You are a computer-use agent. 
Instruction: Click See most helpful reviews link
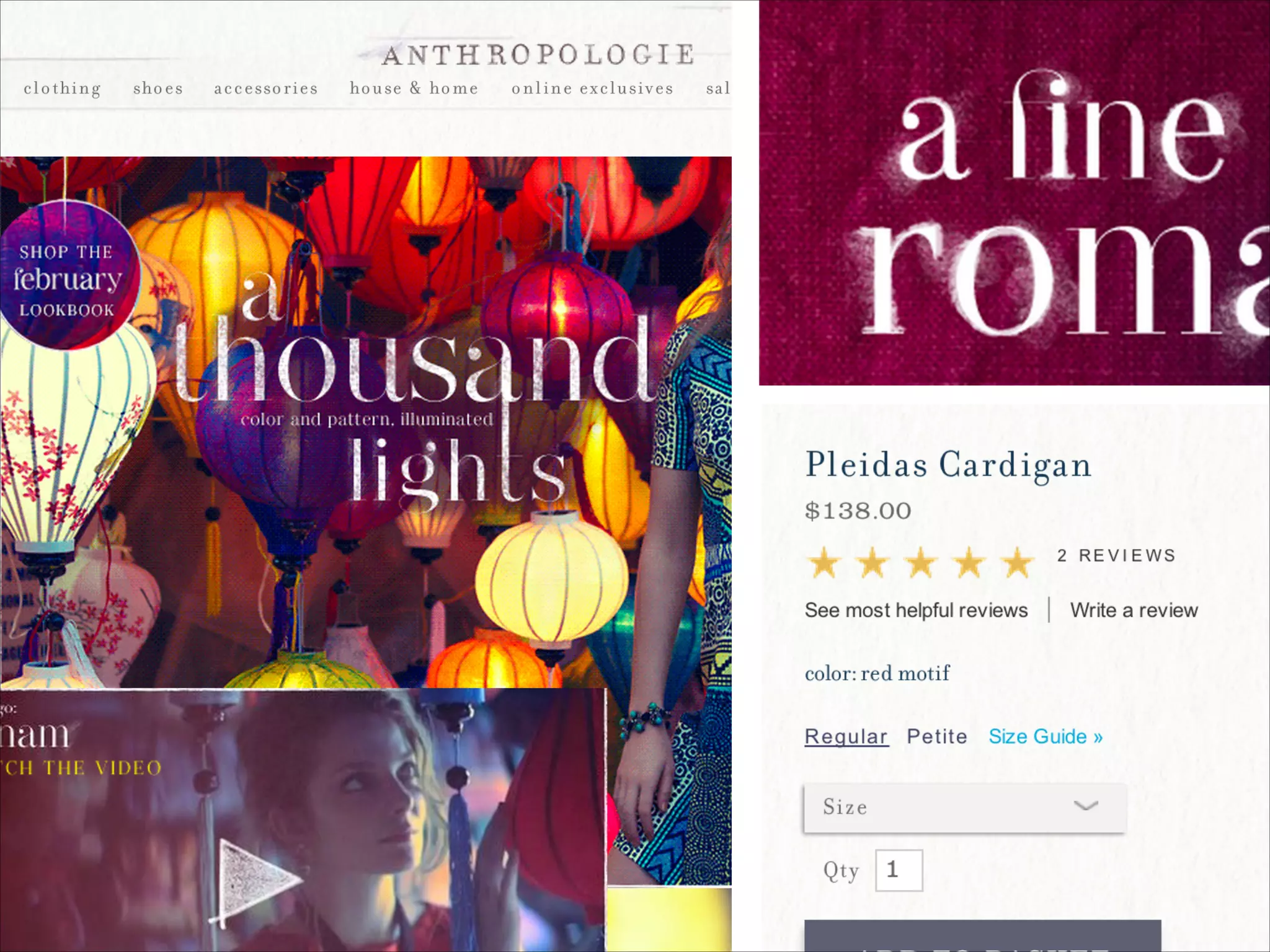916,610
